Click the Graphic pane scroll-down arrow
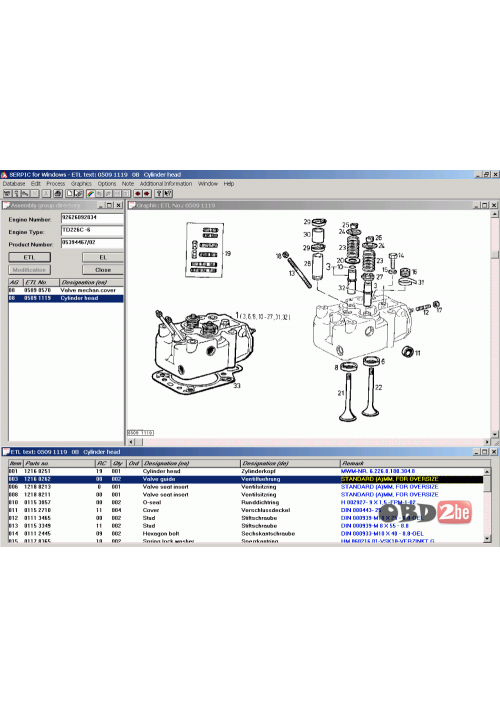 pos(495,434)
